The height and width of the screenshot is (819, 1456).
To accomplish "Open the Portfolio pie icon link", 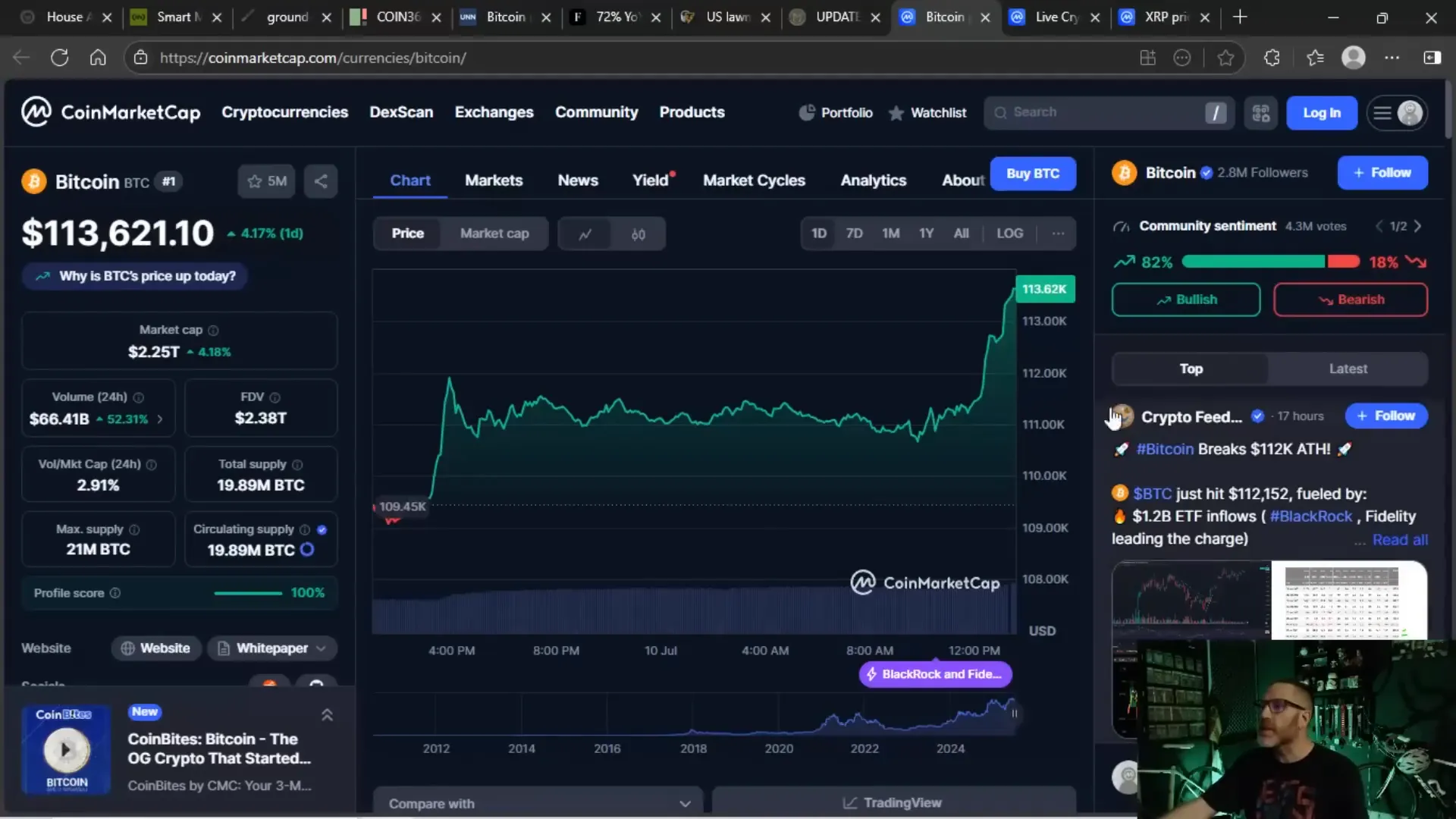I will coord(835,112).
